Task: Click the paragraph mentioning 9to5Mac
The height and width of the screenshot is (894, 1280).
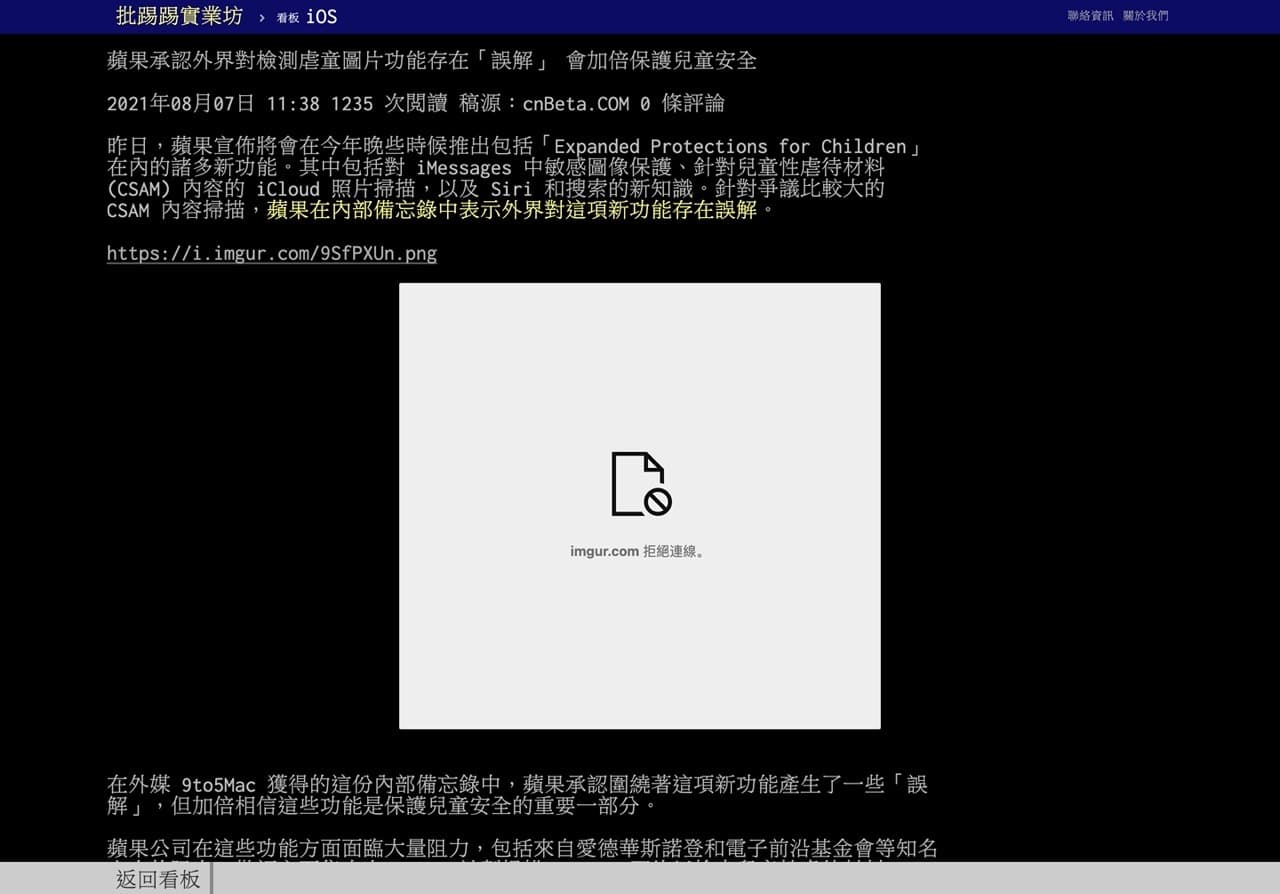Action: click(518, 794)
